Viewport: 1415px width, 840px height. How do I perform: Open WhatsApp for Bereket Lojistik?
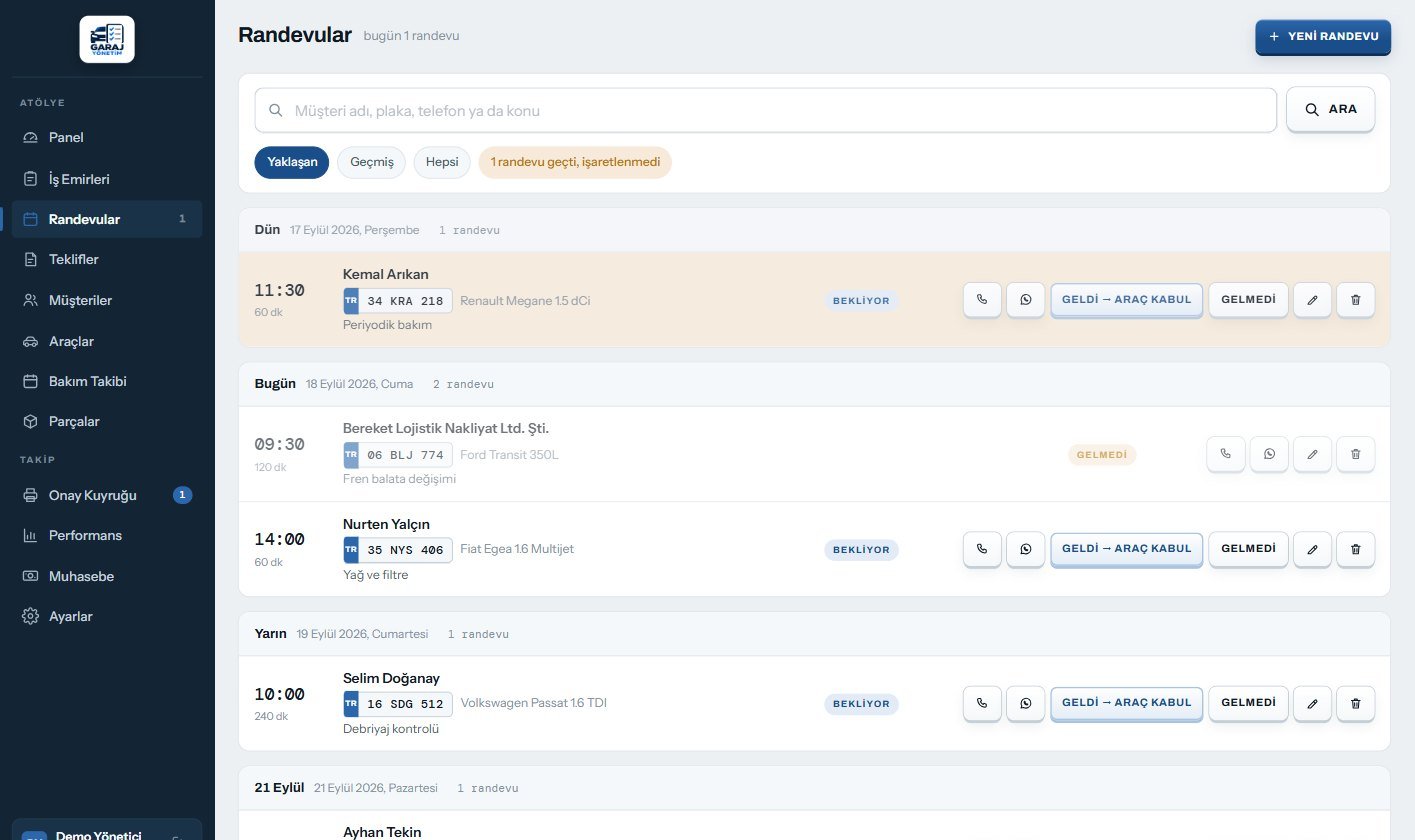click(x=1270, y=454)
